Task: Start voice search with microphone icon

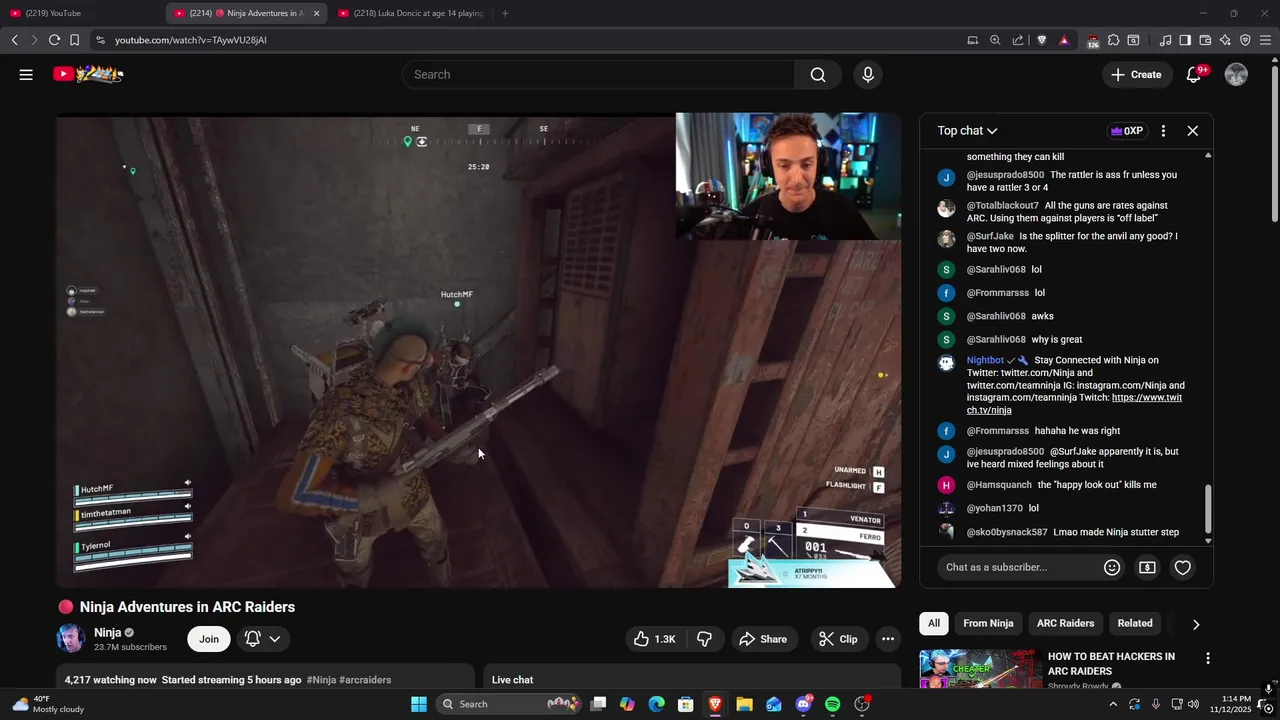Action: (x=867, y=74)
